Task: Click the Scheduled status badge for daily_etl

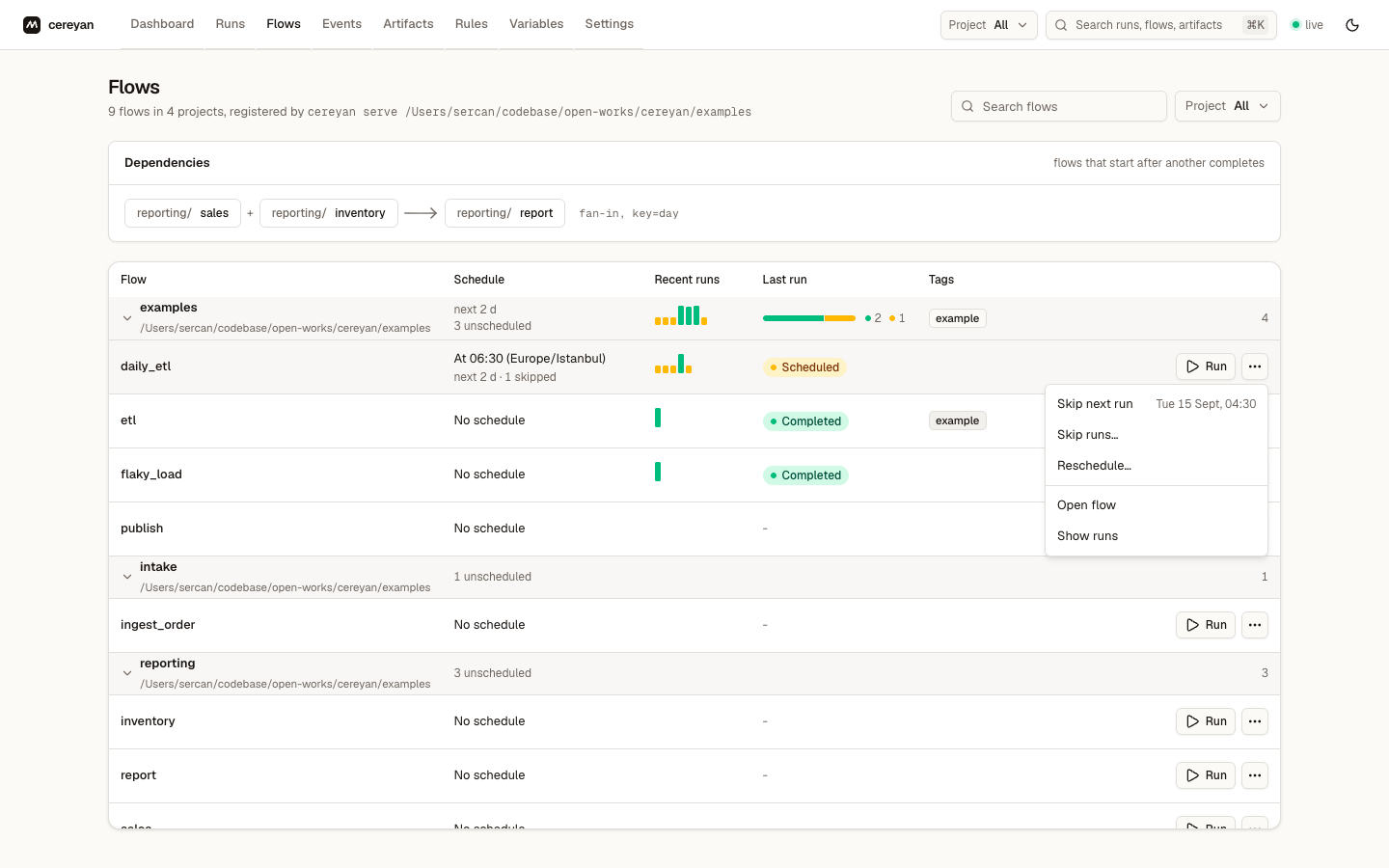Action: pos(804,367)
